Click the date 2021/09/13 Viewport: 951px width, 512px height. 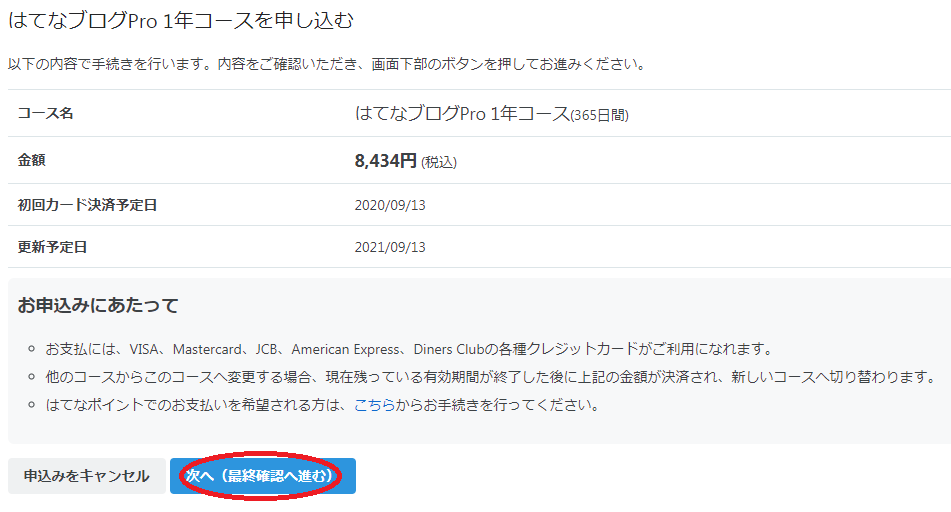tap(390, 247)
